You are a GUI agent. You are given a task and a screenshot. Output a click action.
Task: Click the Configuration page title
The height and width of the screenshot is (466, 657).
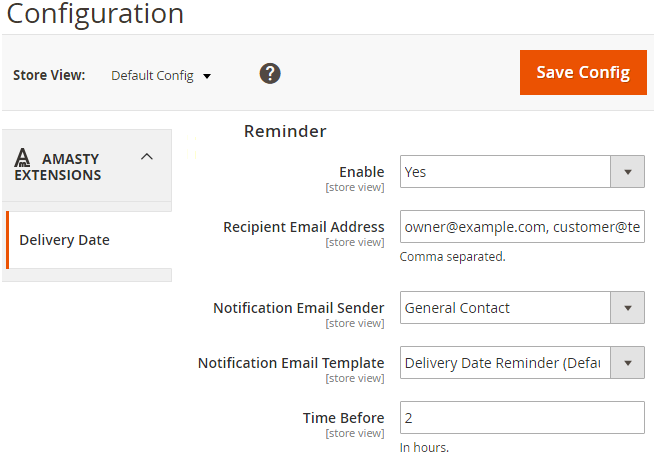[x=95, y=13]
